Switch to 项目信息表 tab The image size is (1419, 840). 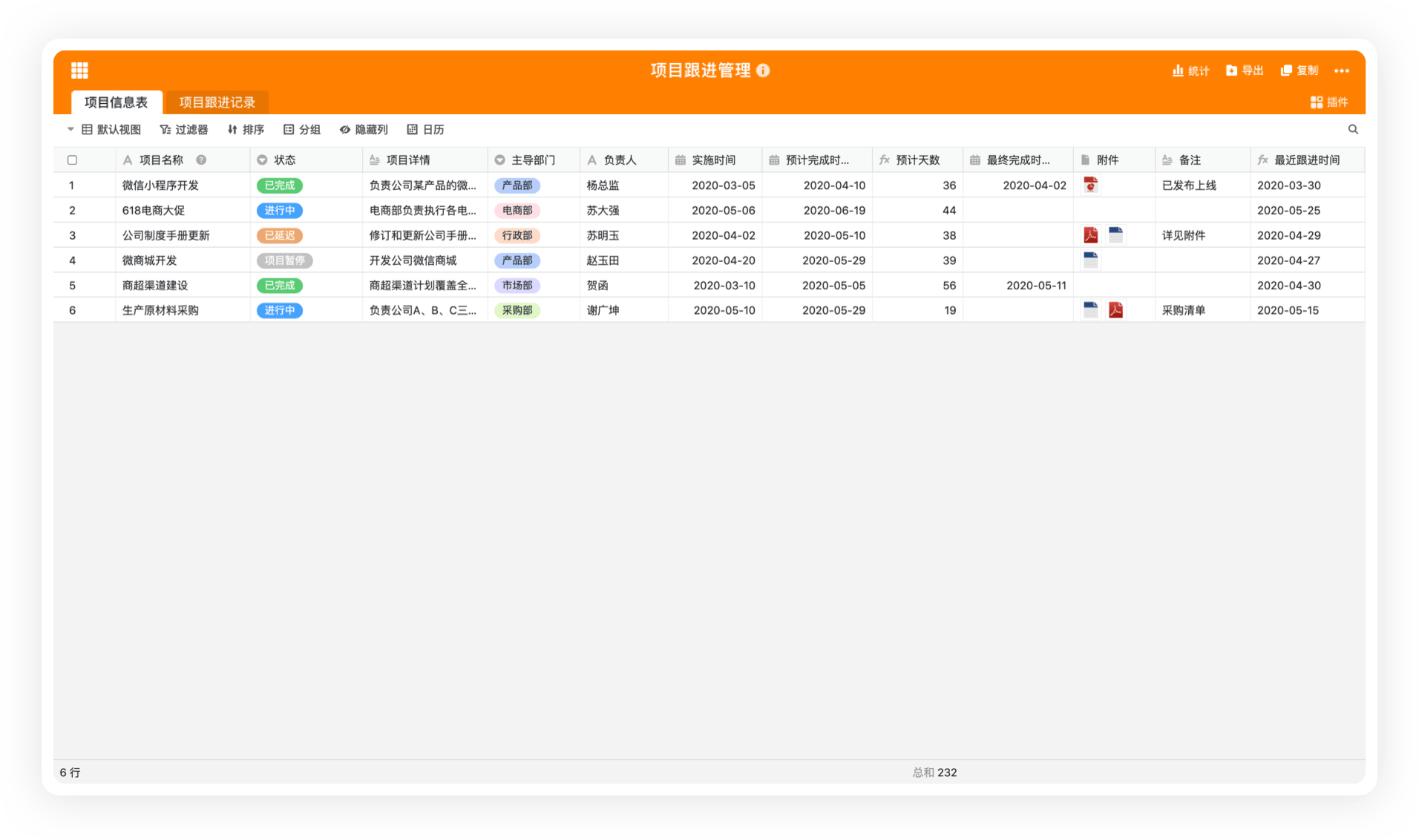[x=117, y=102]
